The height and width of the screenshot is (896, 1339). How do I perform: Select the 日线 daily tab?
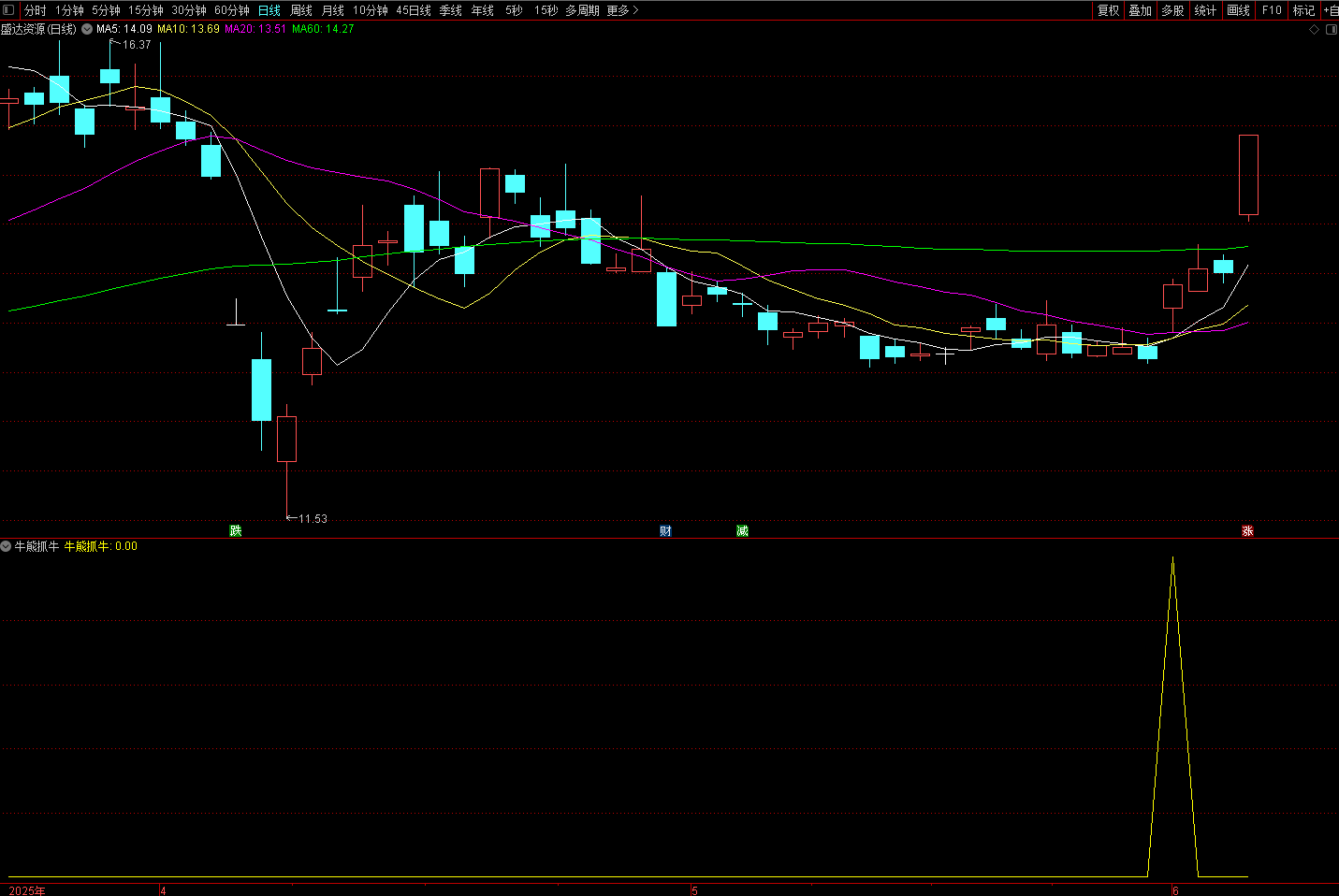coord(269,10)
